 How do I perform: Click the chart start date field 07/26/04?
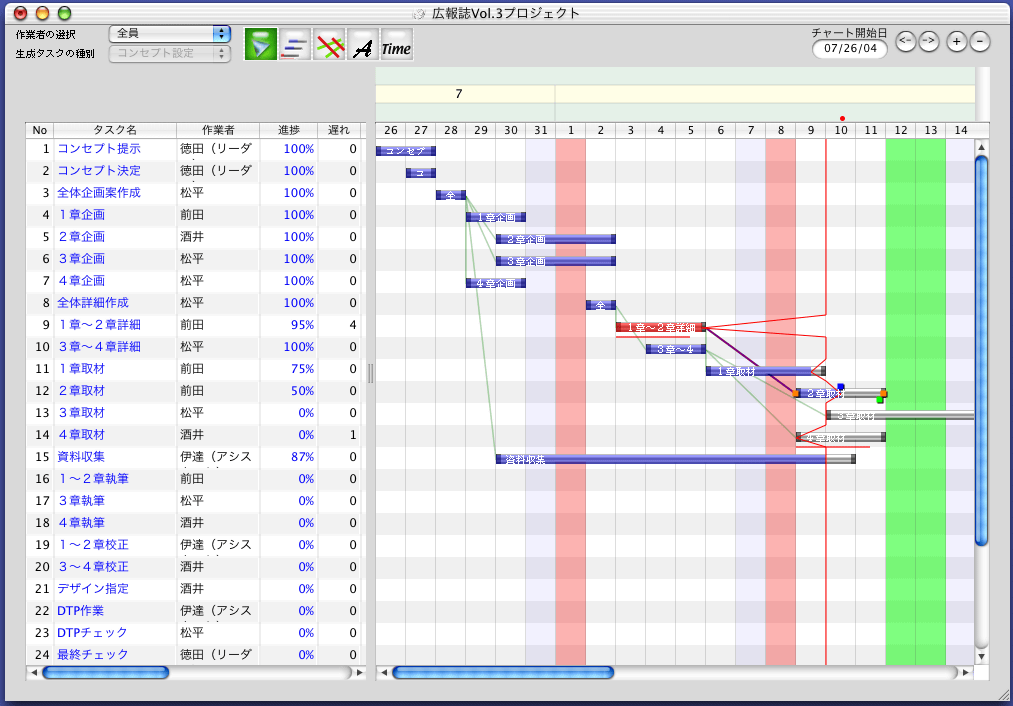tap(850, 48)
